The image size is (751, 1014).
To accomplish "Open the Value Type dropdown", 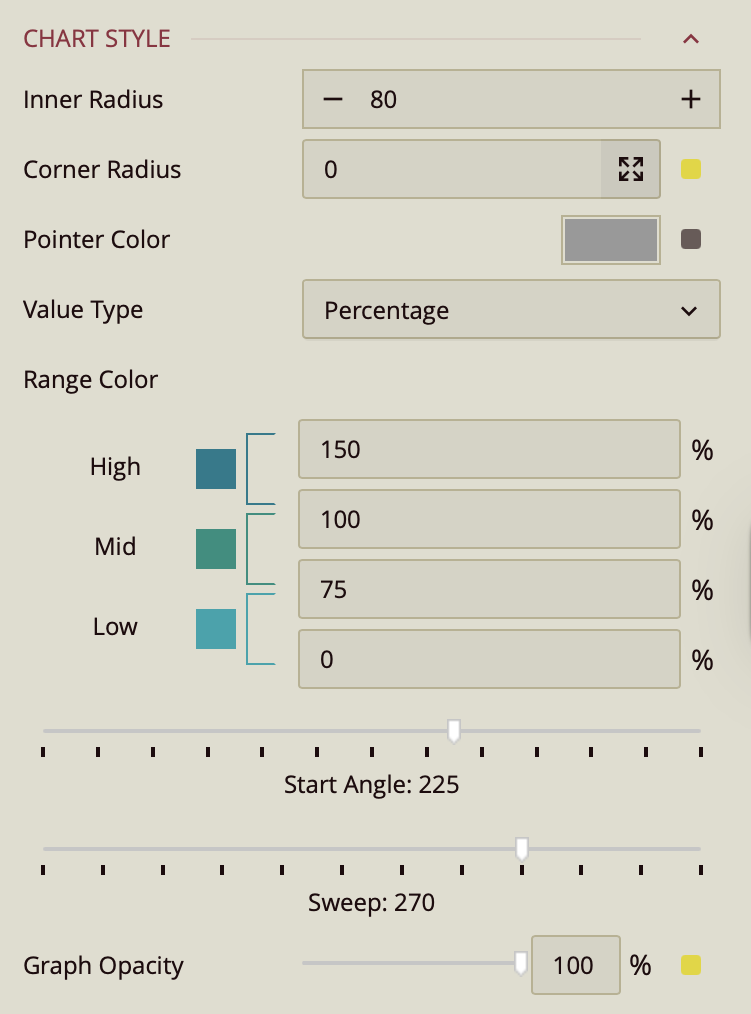I will [x=511, y=310].
